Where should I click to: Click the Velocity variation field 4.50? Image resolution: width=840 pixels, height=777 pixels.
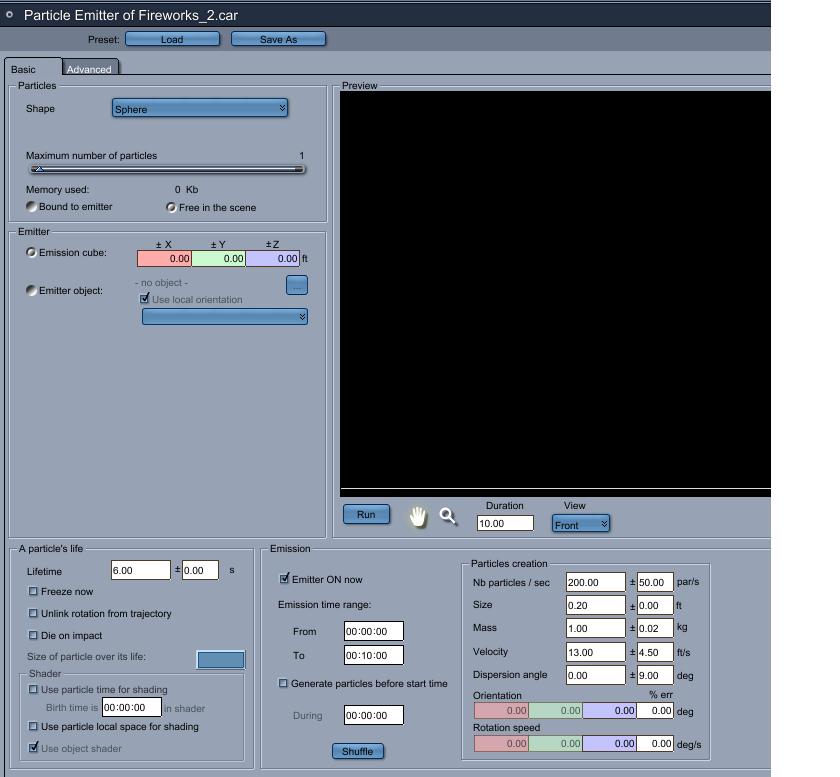[x=655, y=652]
